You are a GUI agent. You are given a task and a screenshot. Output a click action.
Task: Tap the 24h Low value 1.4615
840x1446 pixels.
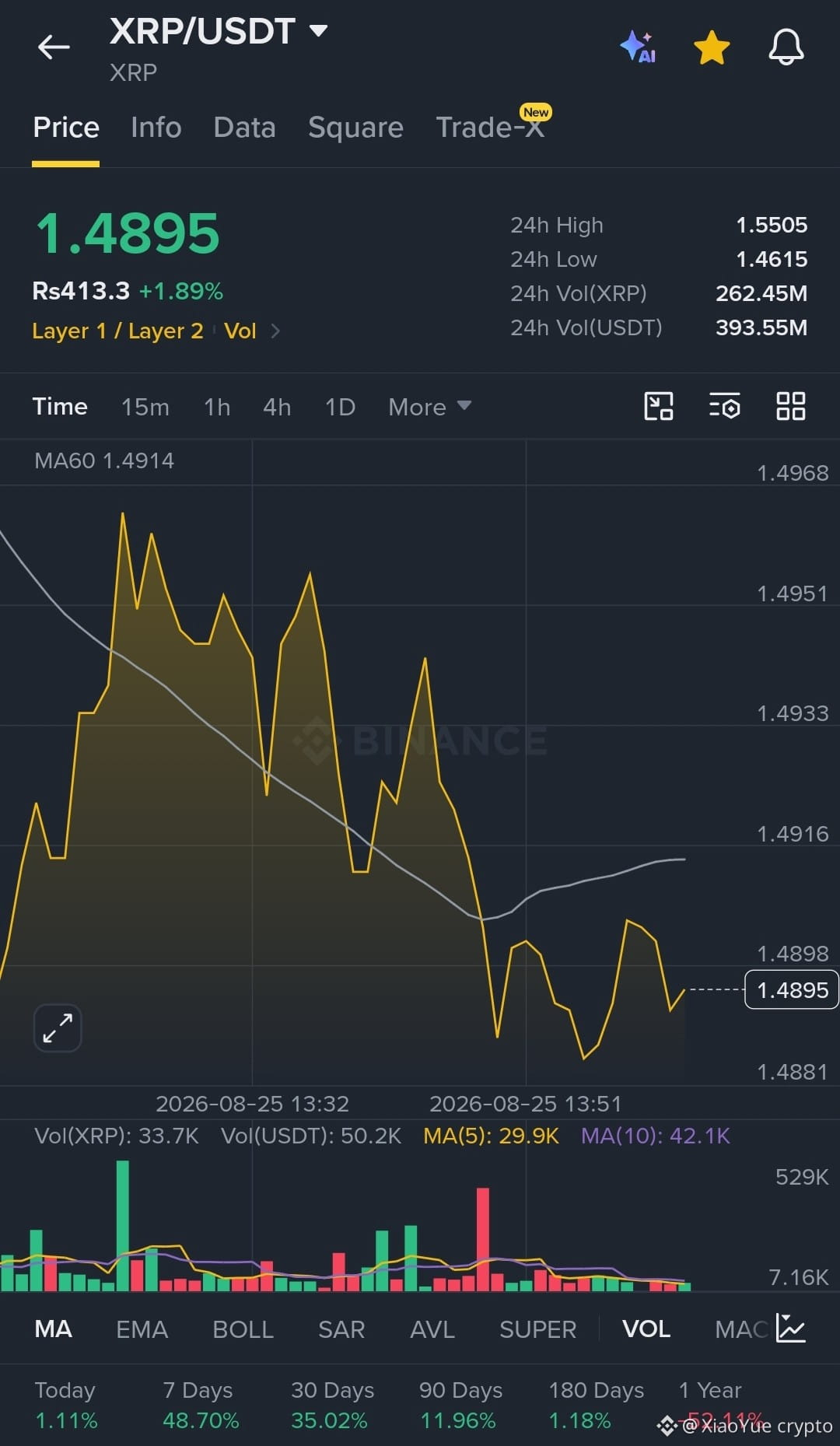click(x=772, y=260)
